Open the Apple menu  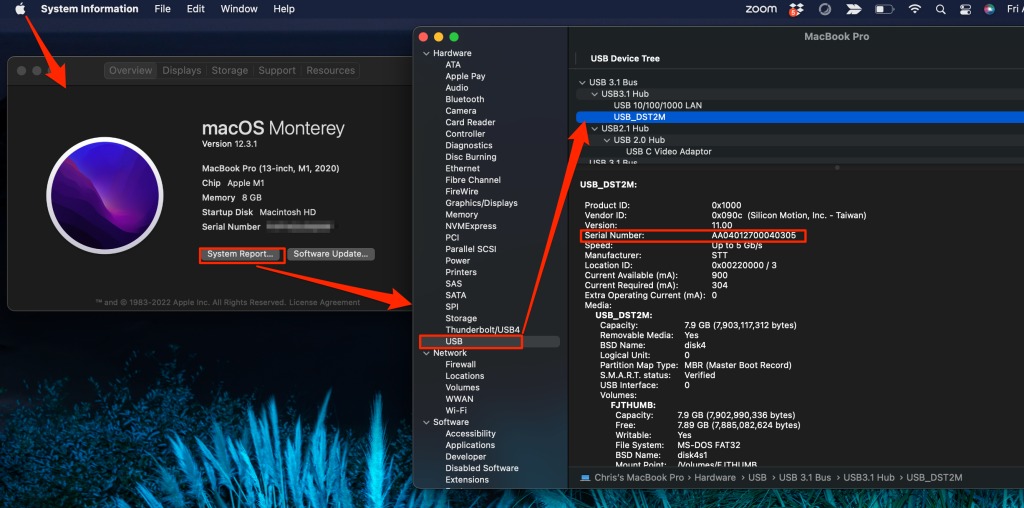19,9
